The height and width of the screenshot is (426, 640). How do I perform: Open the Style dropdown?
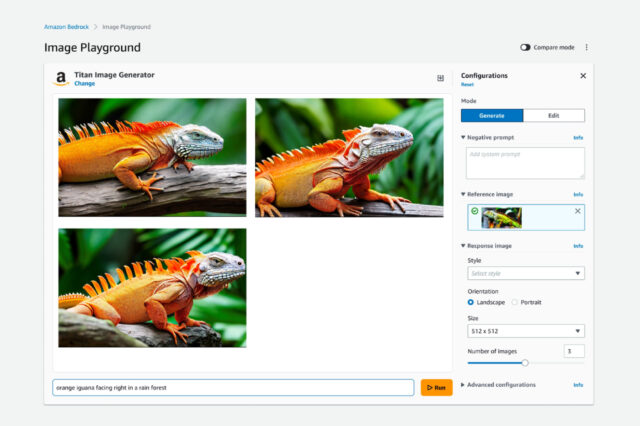(x=525, y=273)
